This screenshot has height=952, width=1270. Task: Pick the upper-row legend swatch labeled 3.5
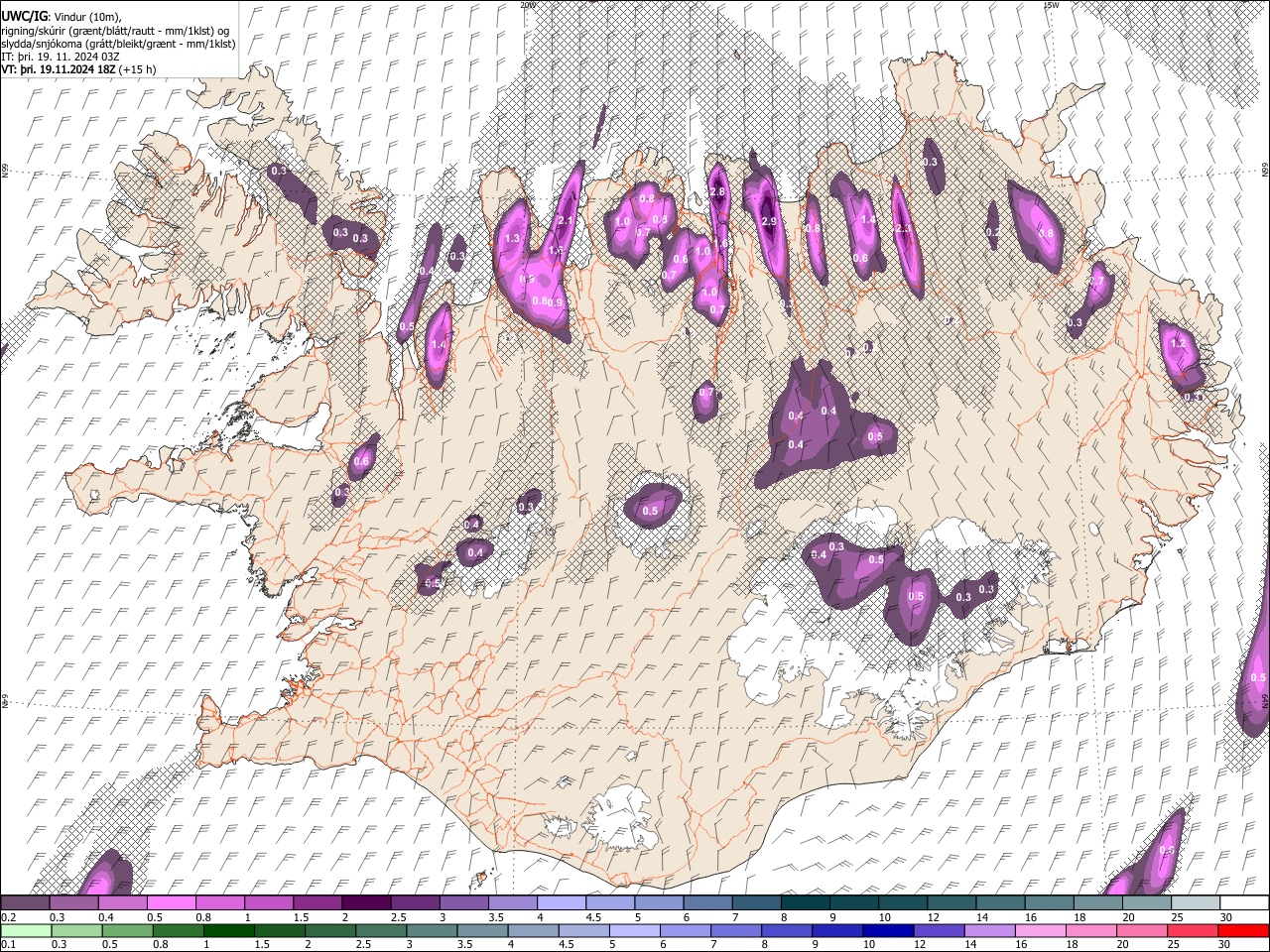[511, 903]
